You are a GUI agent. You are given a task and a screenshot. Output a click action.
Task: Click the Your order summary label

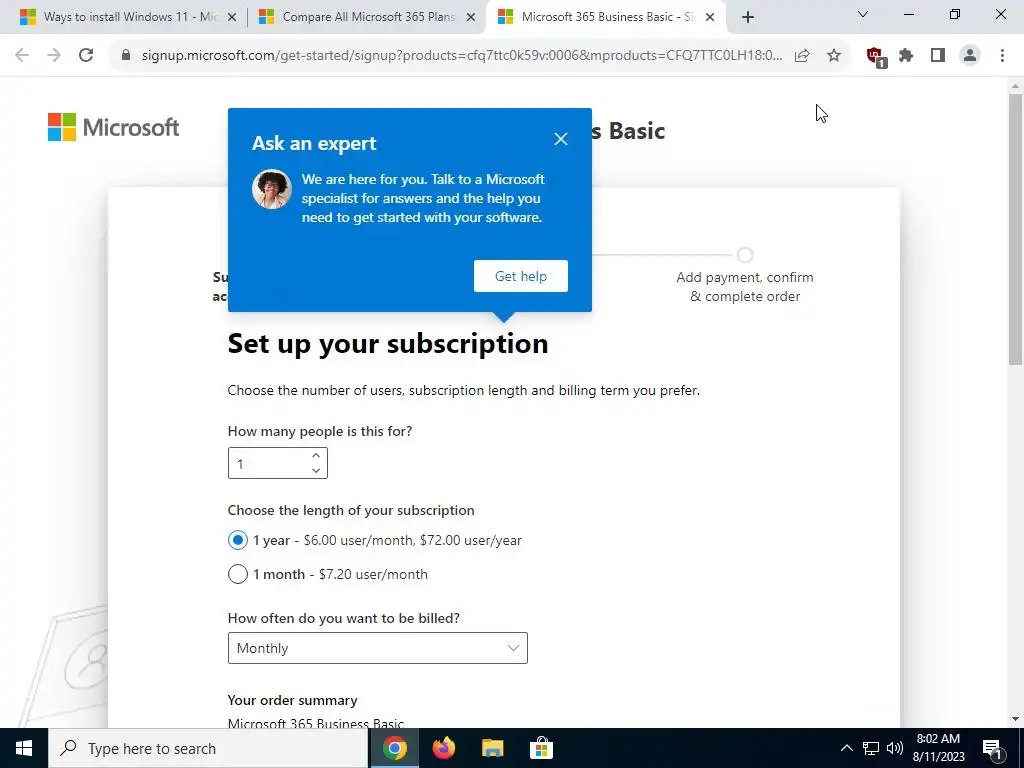pyautogui.click(x=293, y=700)
